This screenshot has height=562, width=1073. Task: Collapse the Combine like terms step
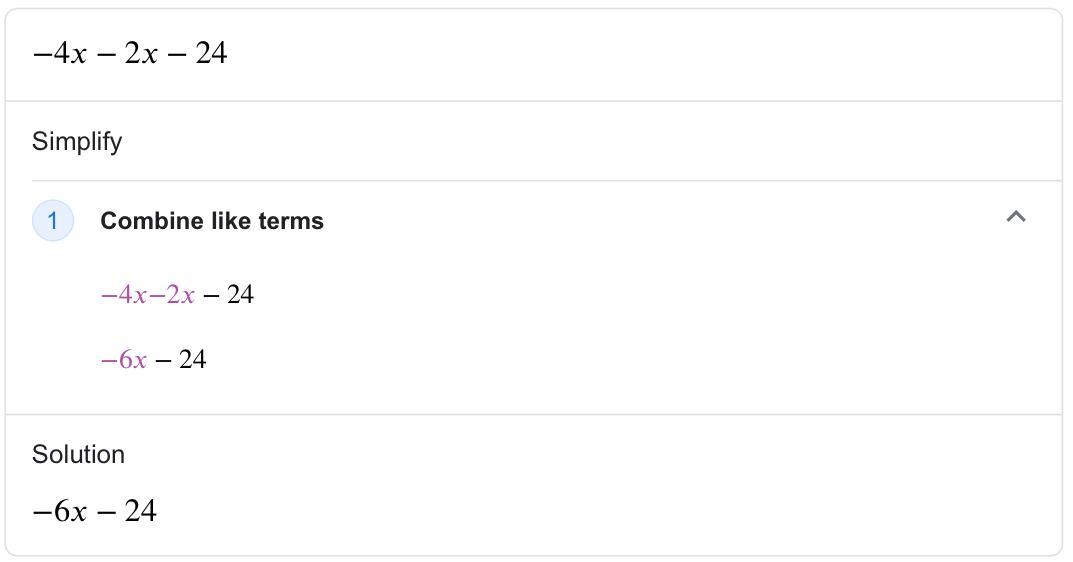click(1015, 217)
